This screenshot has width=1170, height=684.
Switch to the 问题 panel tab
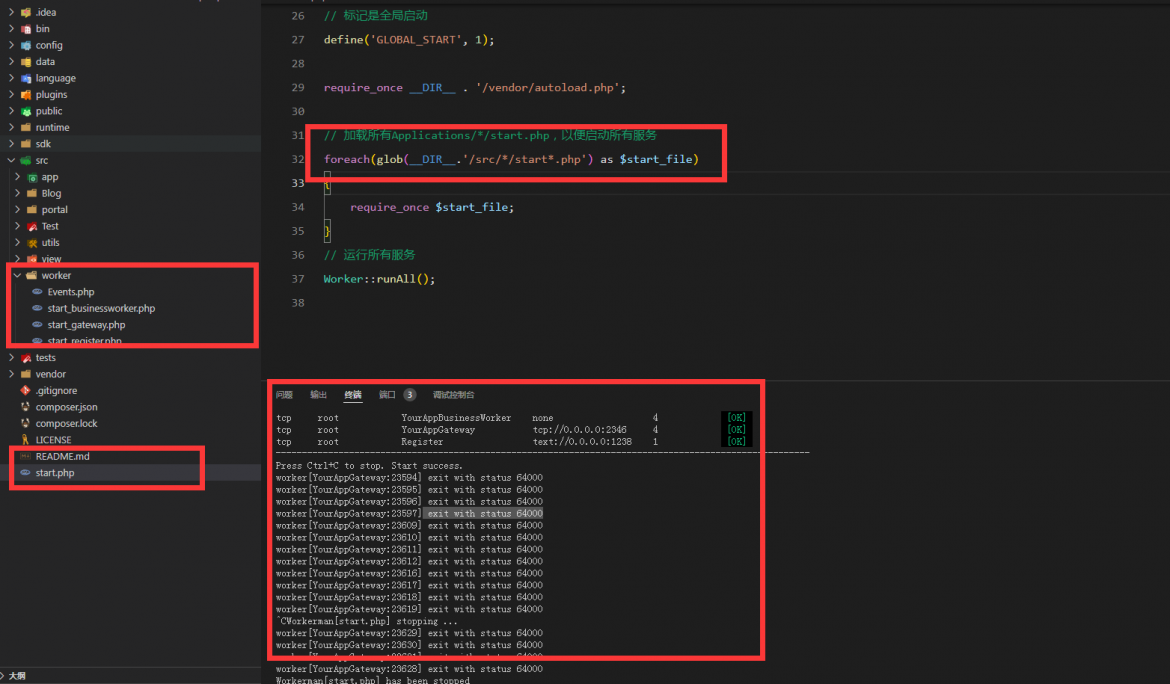[x=284, y=395]
